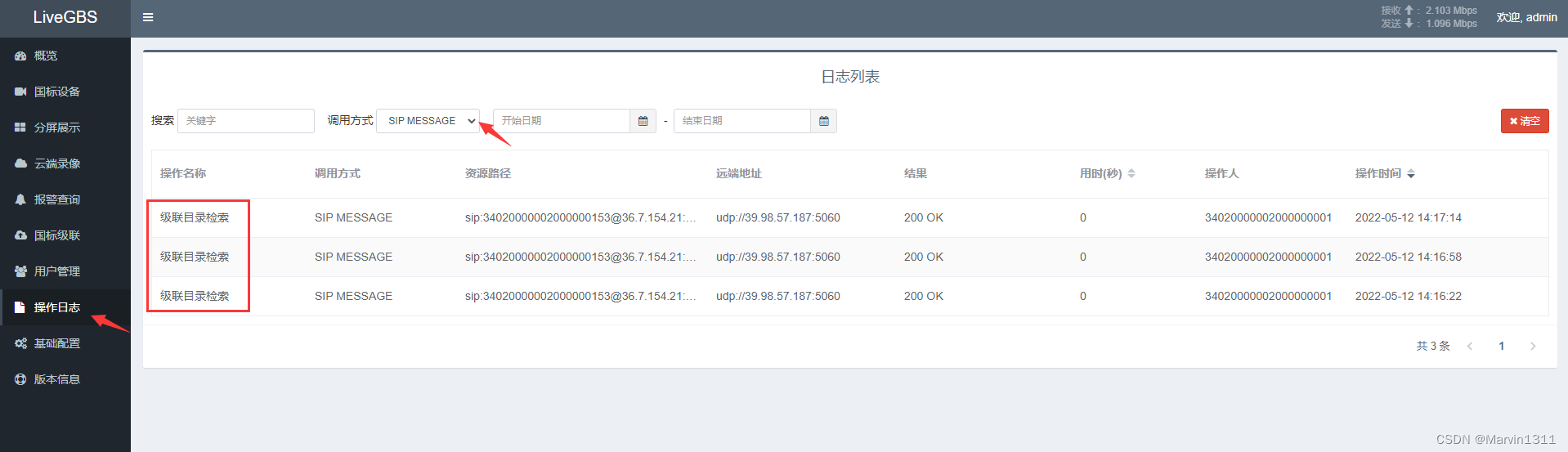Click the 国标设备 camera icon
1568x452 pixels.
(x=20, y=92)
